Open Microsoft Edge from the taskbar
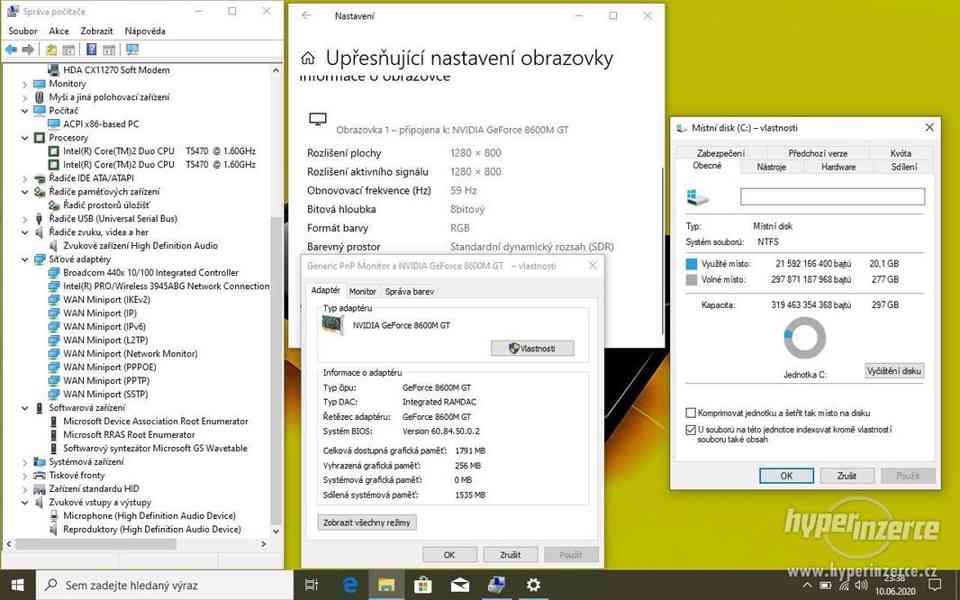Viewport: 960px width, 600px height. click(x=350, y=585)
